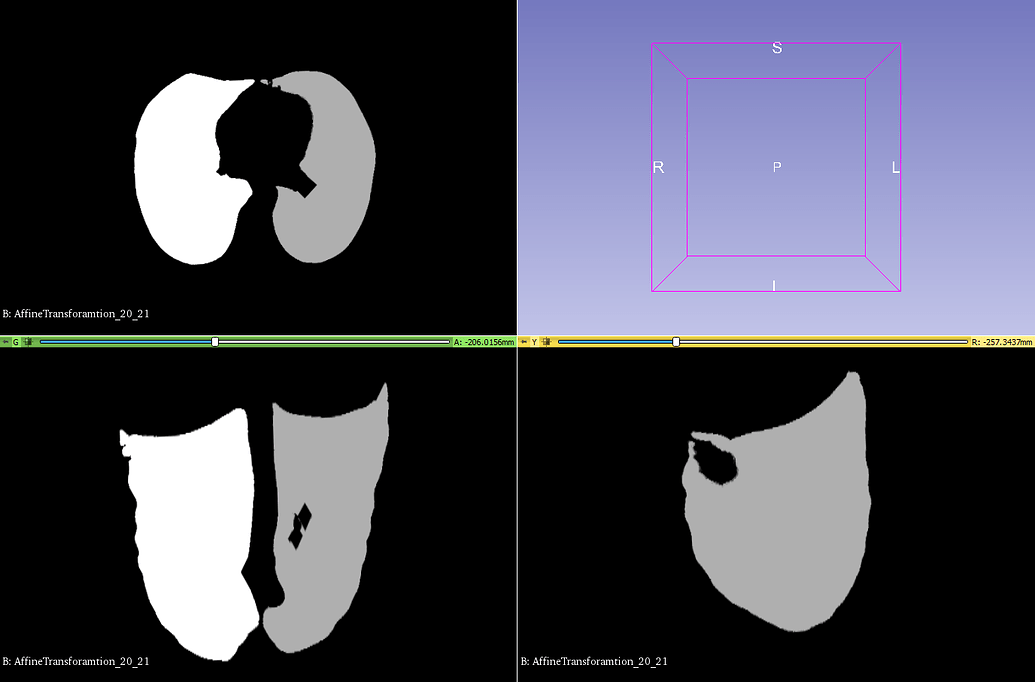Click the R orientation marker in 3D view

pyautogui.click(x=659, y=167)
